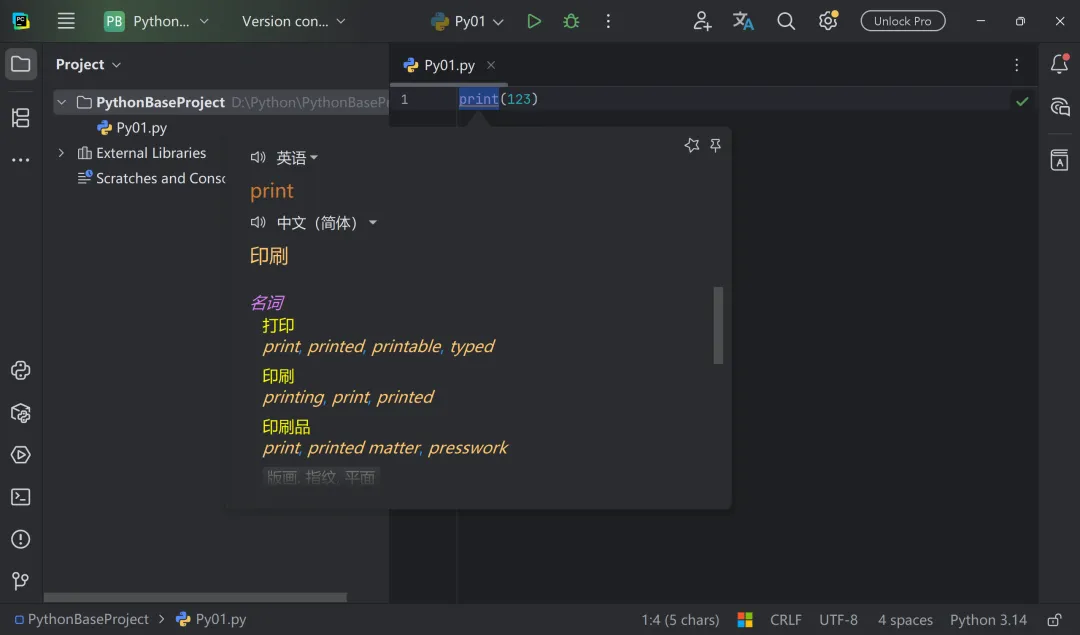Open the translation tool window icon
Viewport: 1080px width, 635px height.
point(1059,160)
